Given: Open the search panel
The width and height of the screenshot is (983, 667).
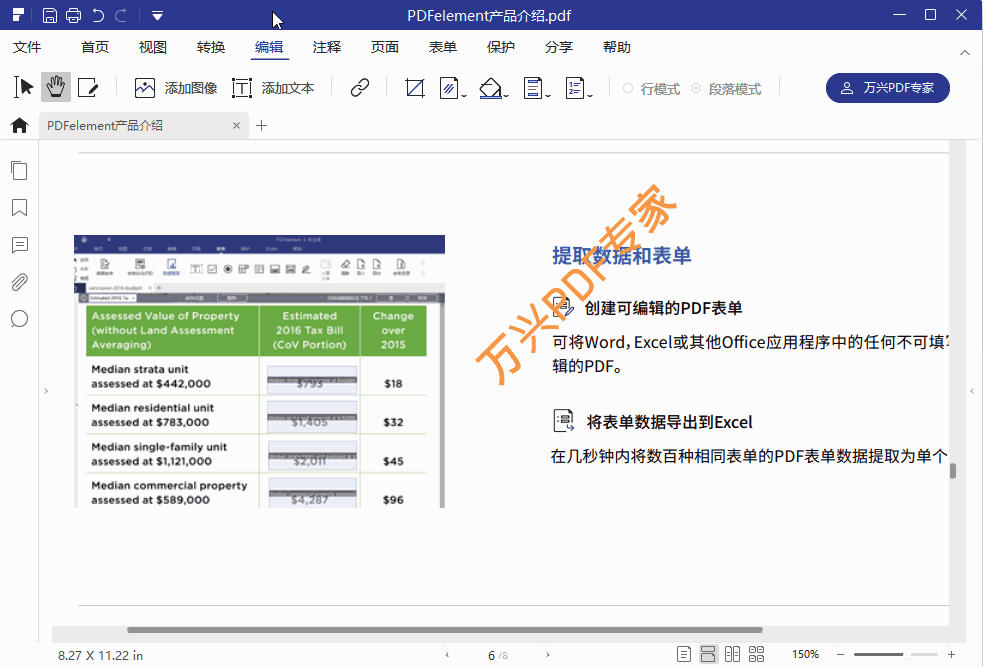Looking at the screenshot, I should 19,319.
